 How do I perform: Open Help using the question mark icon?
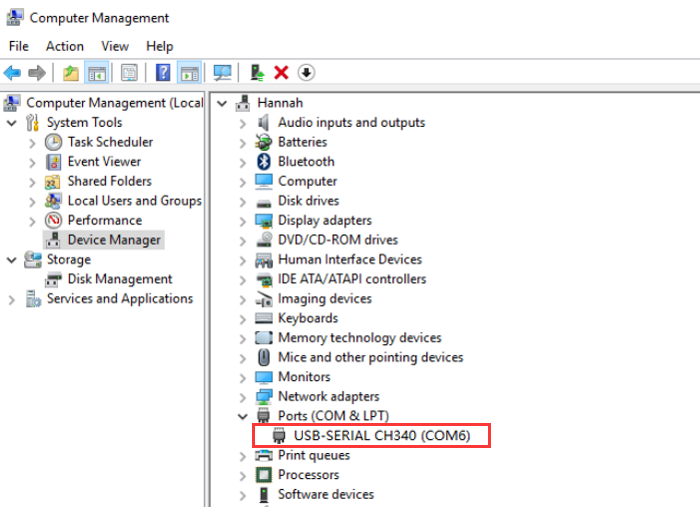click(163, 73)
